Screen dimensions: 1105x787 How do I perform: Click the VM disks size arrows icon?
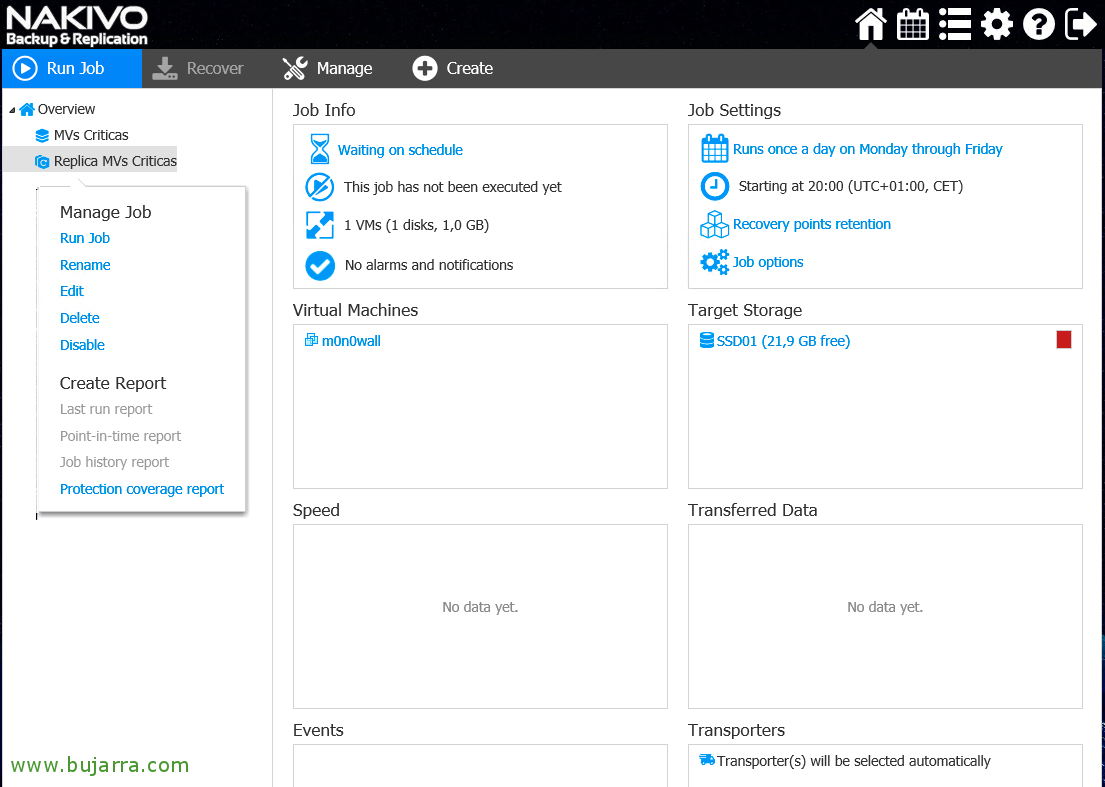coord(320,225)
